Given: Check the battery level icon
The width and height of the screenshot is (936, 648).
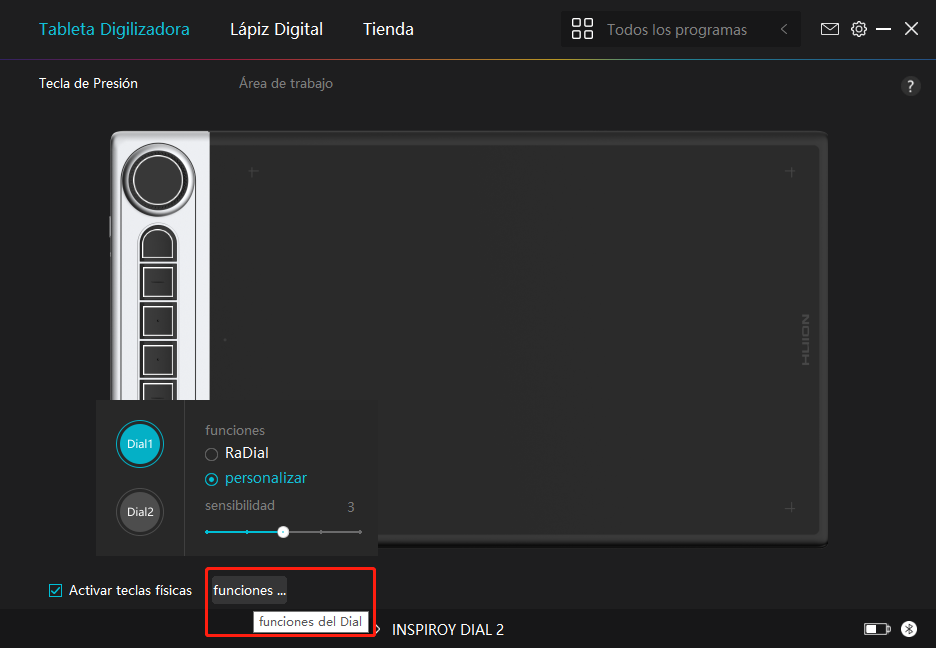Looking at the screenshot, I should [x=877, y=629].
